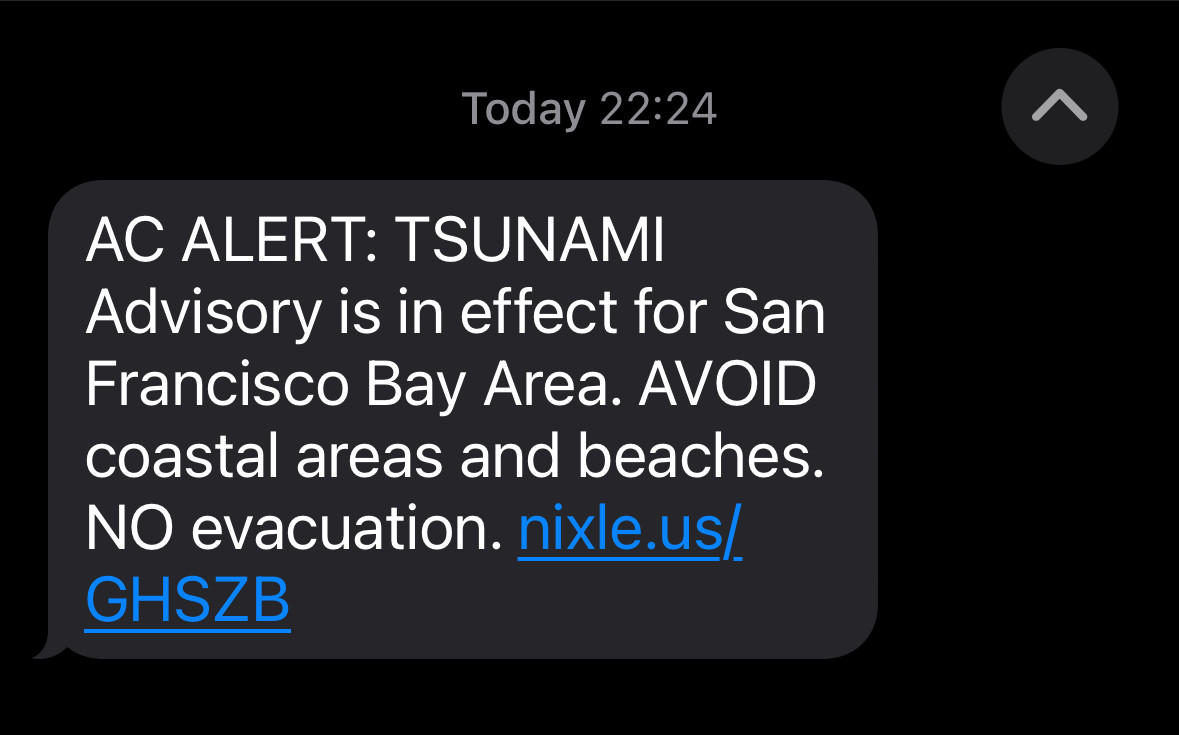Click the word Today in the timestamp
This screenshot has height=735, width=1179.
pos(523,108)
